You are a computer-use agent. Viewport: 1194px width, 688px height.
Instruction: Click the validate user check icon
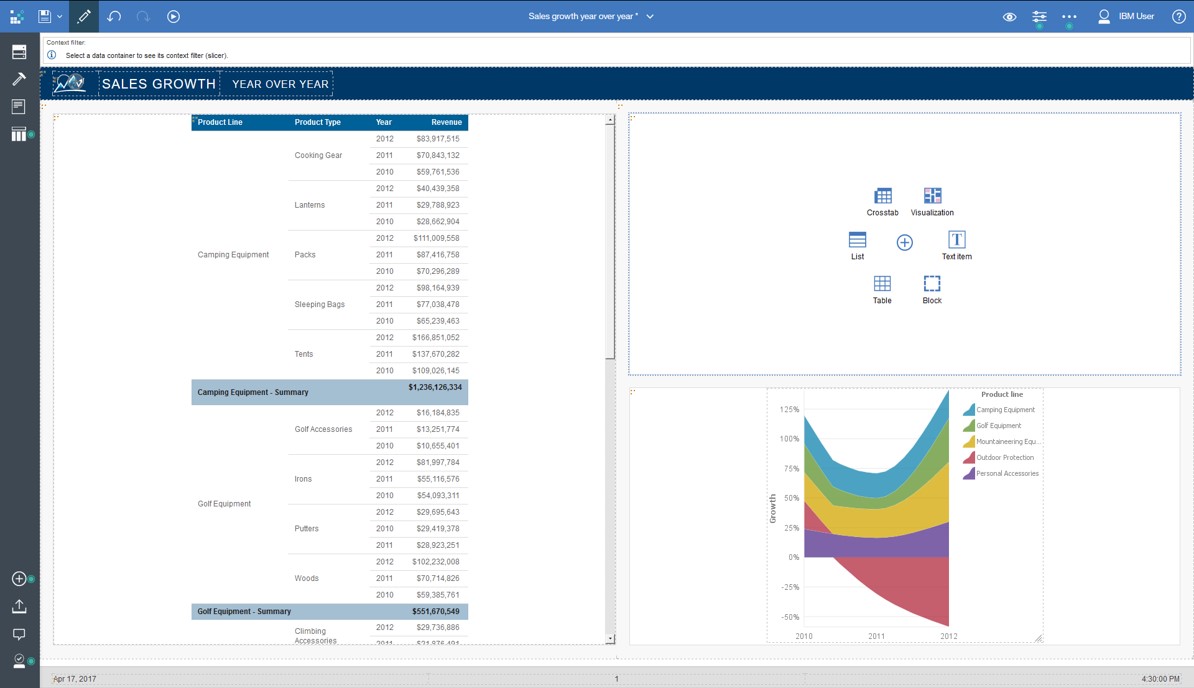coord(19,661)
